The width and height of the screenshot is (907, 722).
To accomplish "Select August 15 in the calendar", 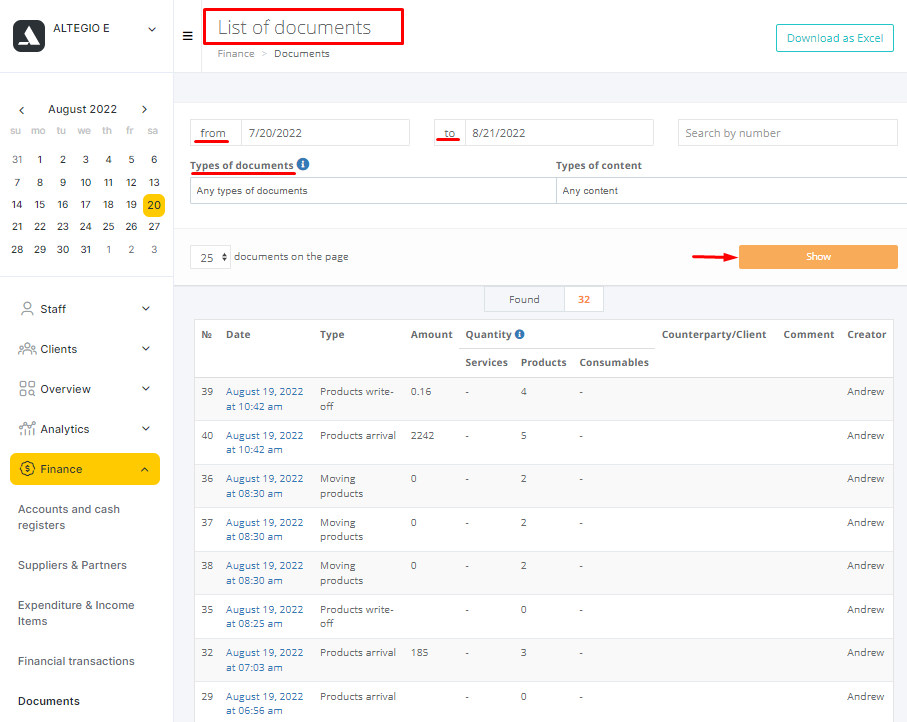I will coord(40,205).
